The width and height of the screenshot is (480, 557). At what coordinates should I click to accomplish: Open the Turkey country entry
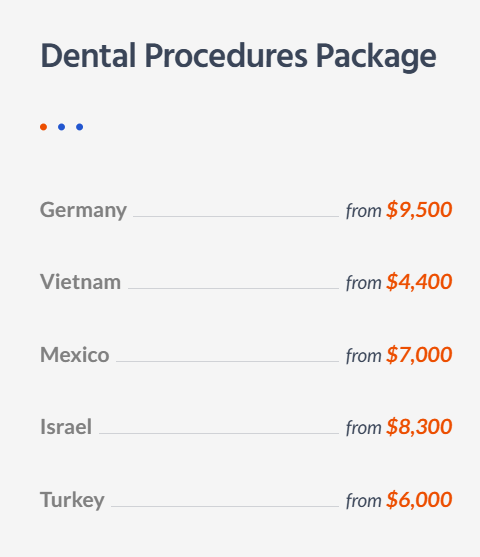[72, 500]
